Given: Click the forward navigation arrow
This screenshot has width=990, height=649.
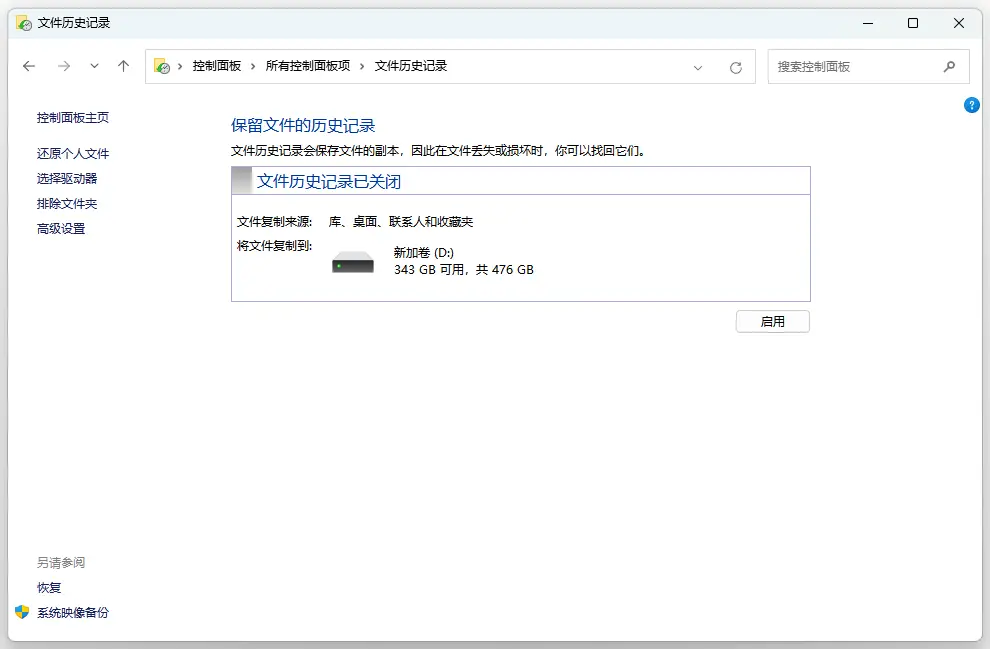Looking at the screenshot, I should click(62, 66).
